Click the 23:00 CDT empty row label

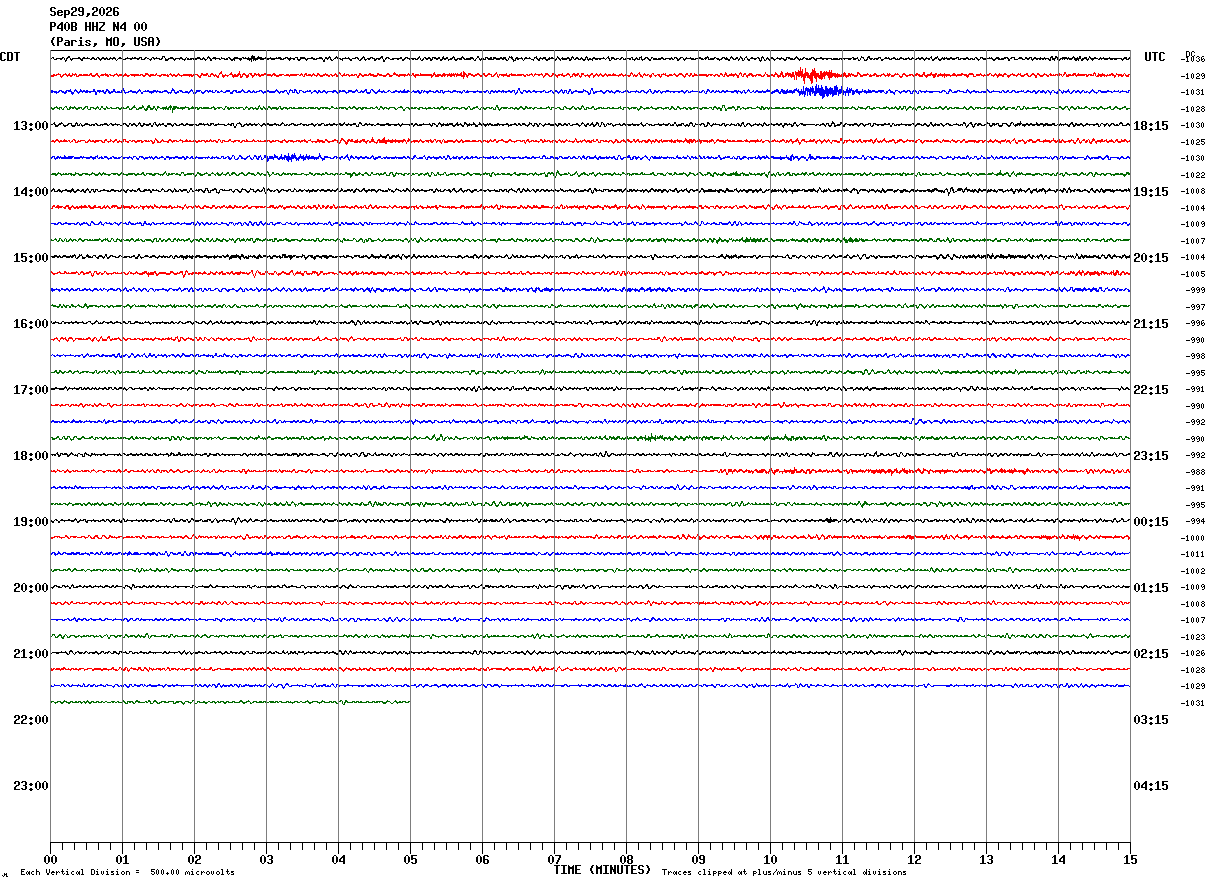point(30,786)
